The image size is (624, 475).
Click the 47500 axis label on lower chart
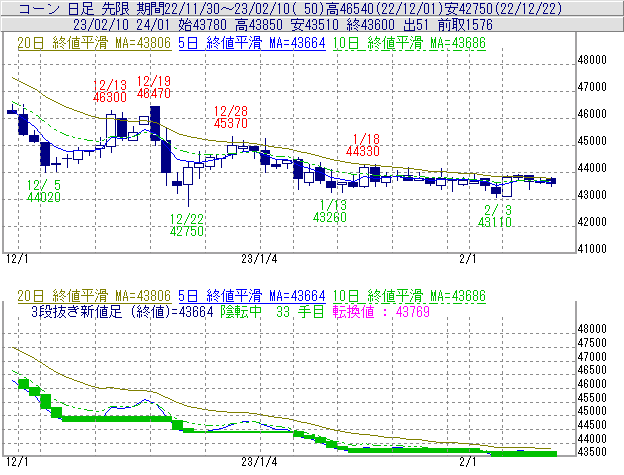coord(592,343)
